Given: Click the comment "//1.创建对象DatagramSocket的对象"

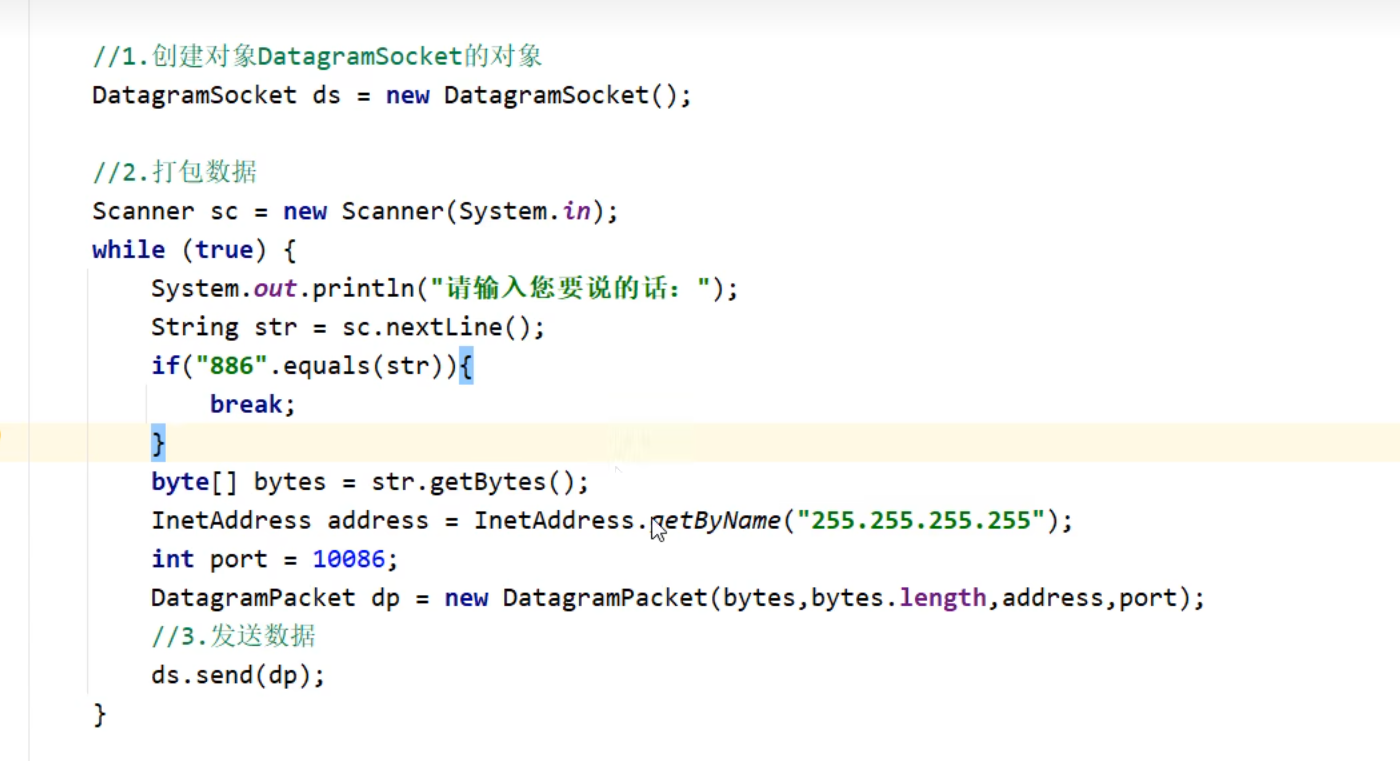Looking at the screenshot, I should pos(317,57).
